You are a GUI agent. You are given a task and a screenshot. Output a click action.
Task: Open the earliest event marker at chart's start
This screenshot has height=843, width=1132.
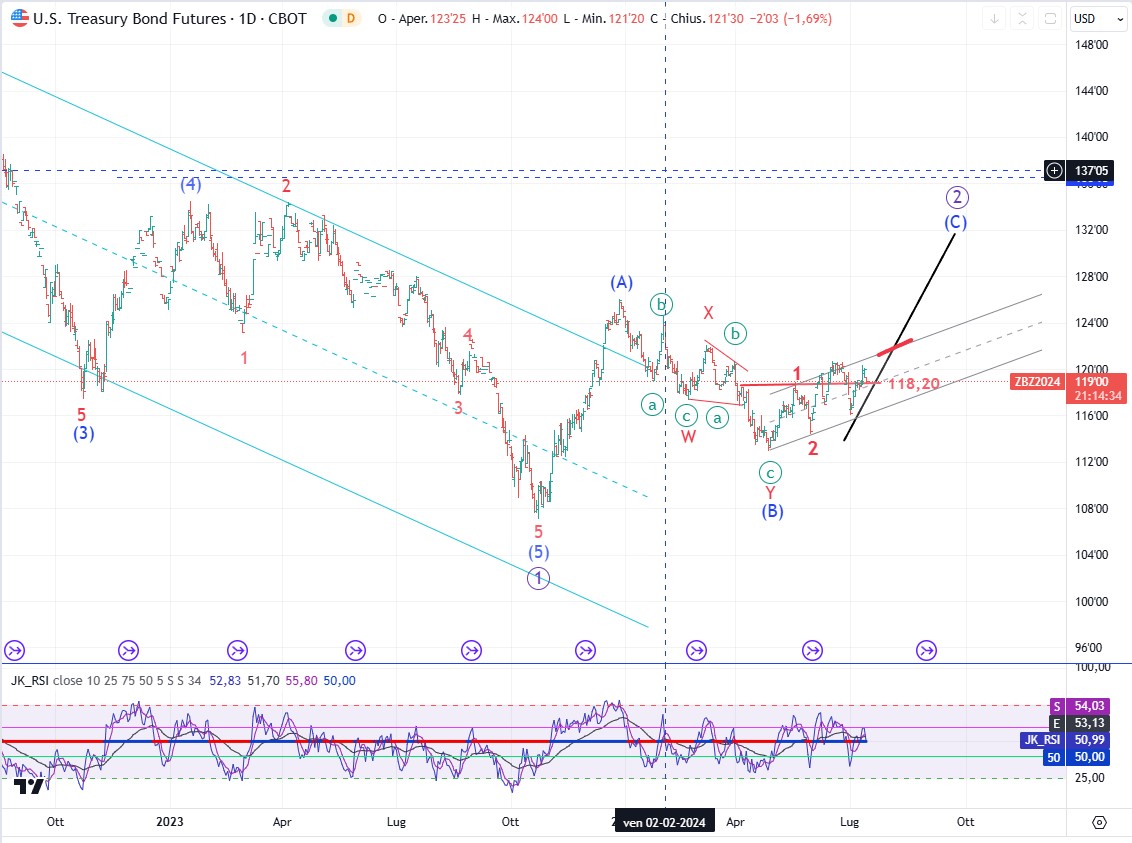(x=14, y=650)
